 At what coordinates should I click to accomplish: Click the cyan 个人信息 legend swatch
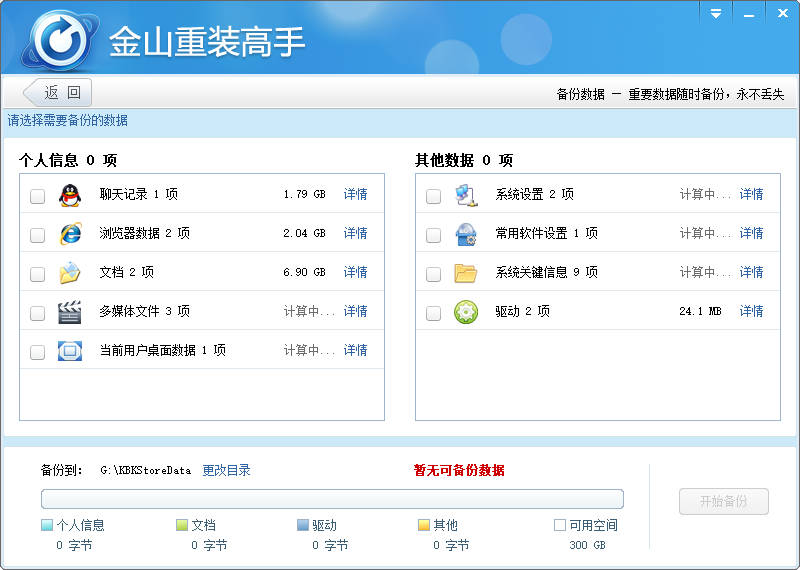47,525
